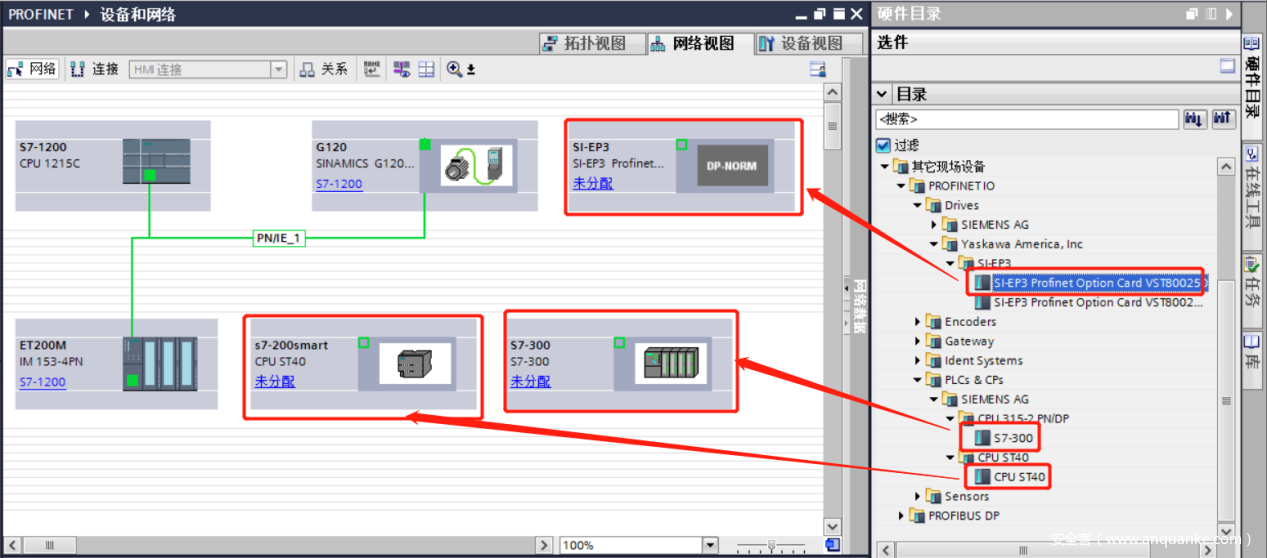This screenshot has height=558, width=1267.
Task: Expand the Ident Systems folder
Action: (918, 361)
